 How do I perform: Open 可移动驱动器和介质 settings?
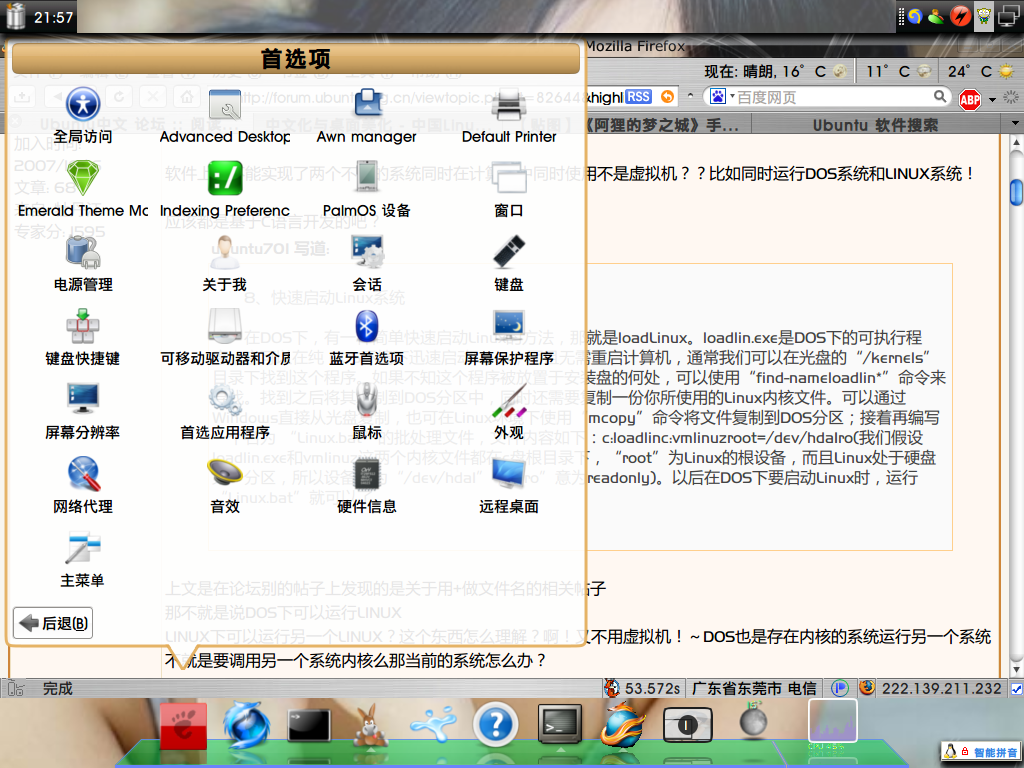225,338
